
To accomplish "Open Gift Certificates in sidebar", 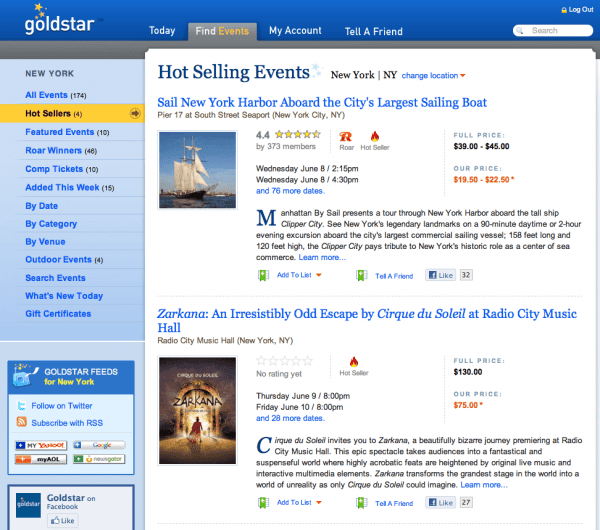I will click(58, 314).
